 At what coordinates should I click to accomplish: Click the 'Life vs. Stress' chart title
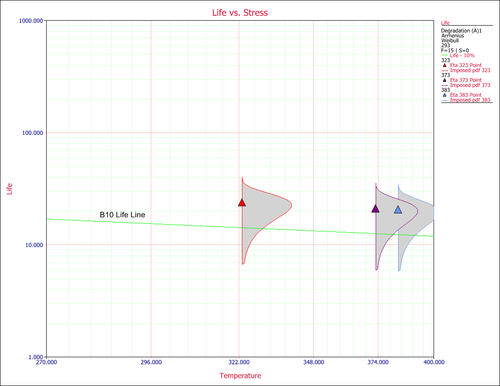click(x=240, y=13)
